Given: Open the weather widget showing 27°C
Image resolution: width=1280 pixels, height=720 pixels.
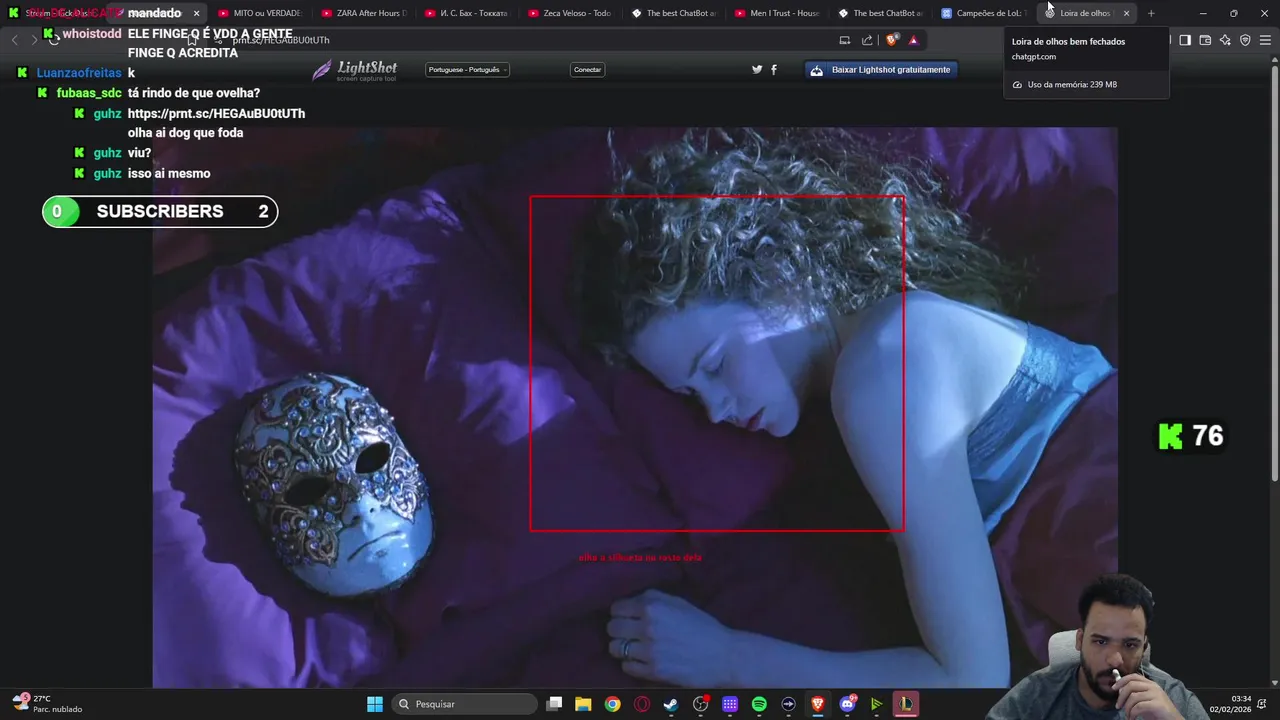Looking at the screenshot, I should (x=47, y=703).
